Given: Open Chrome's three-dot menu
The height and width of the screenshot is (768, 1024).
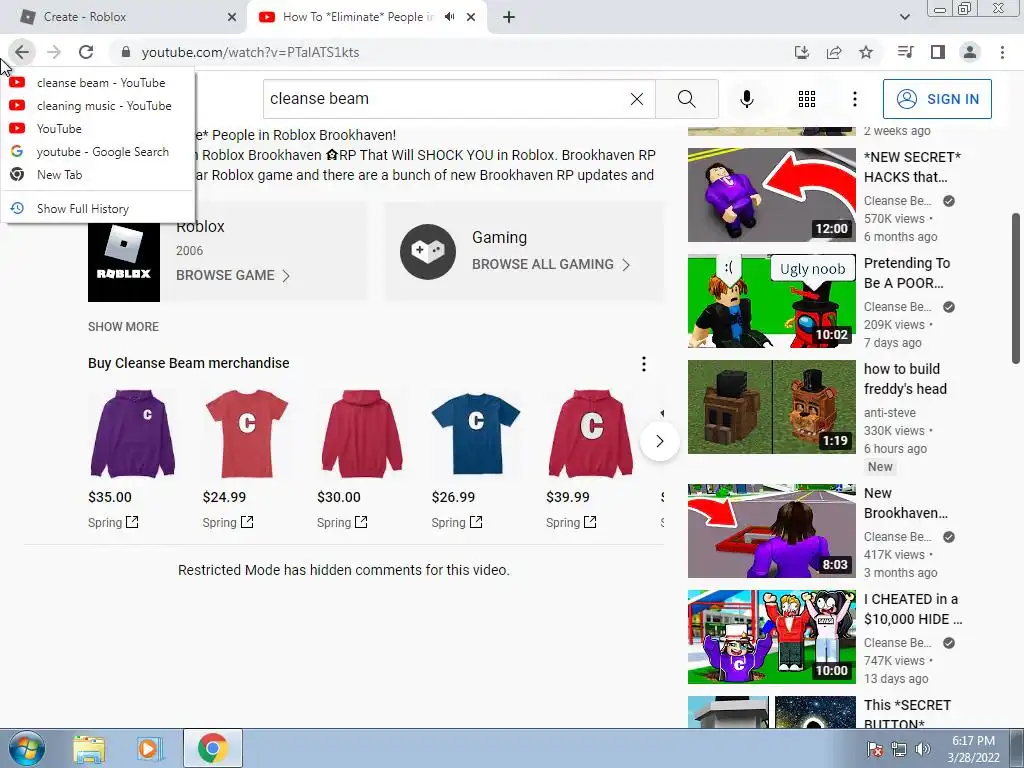Looking at the screenshot, I should tap(1002, 52).
